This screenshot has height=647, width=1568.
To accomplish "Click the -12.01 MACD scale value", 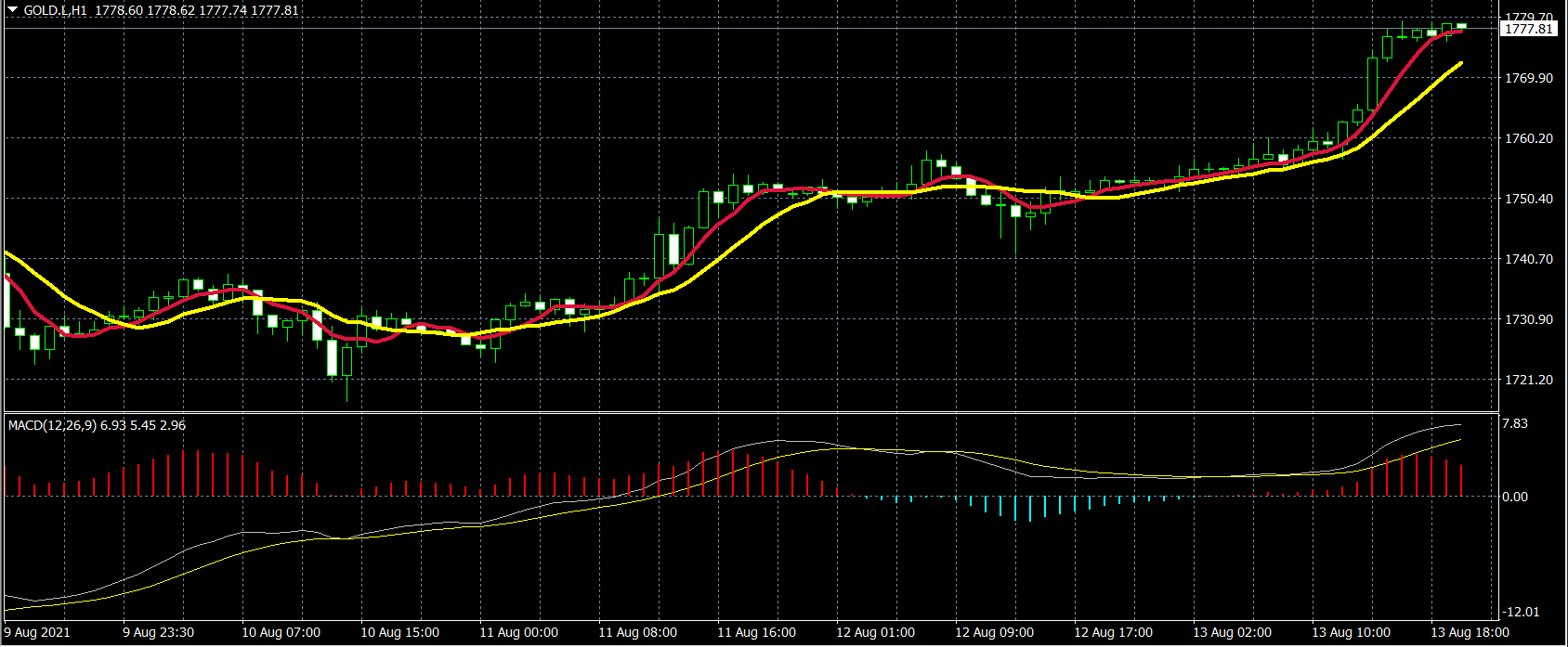I will pos(1521,612).
